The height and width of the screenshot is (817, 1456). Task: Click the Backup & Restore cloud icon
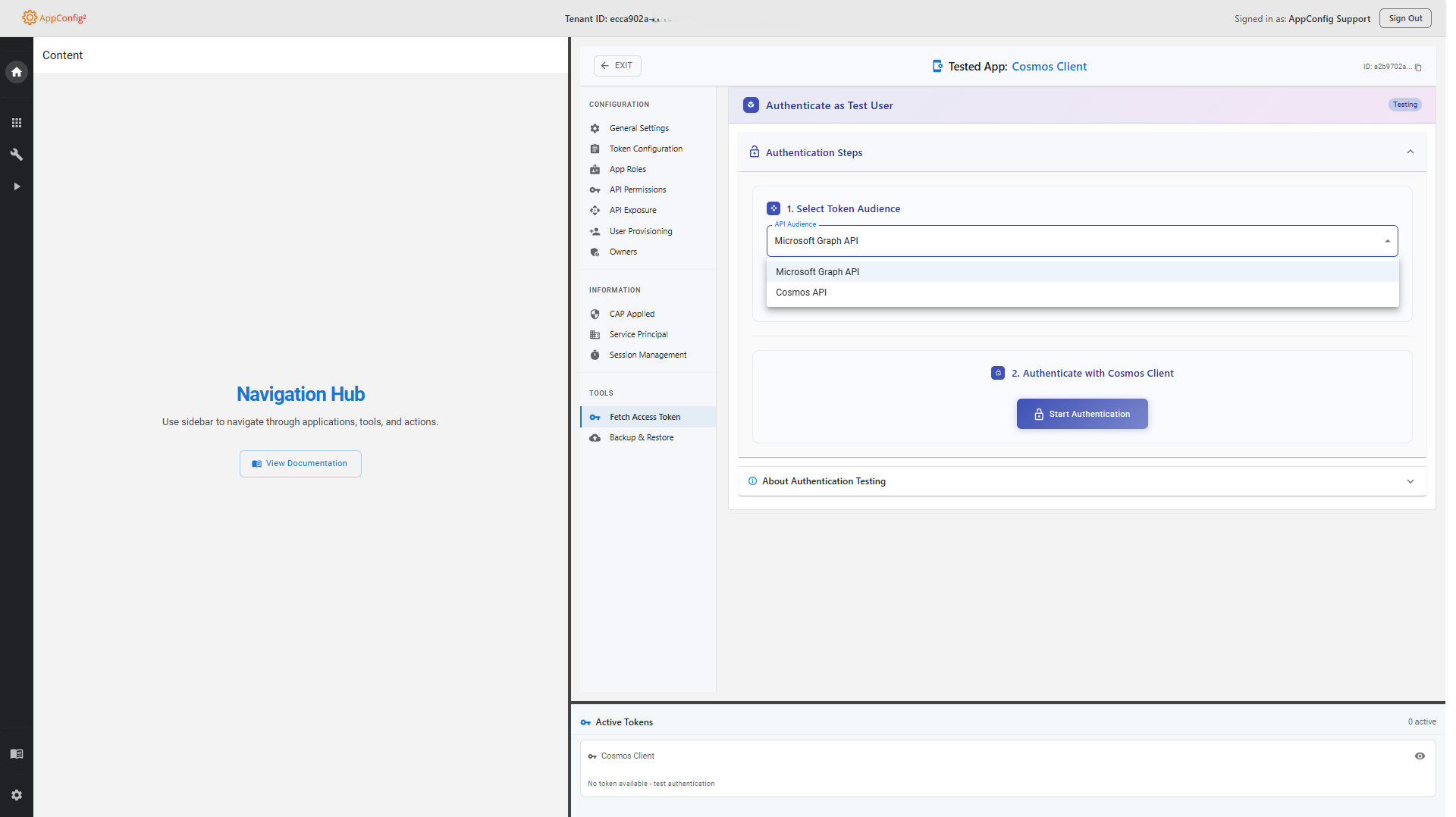click(595, 438)
